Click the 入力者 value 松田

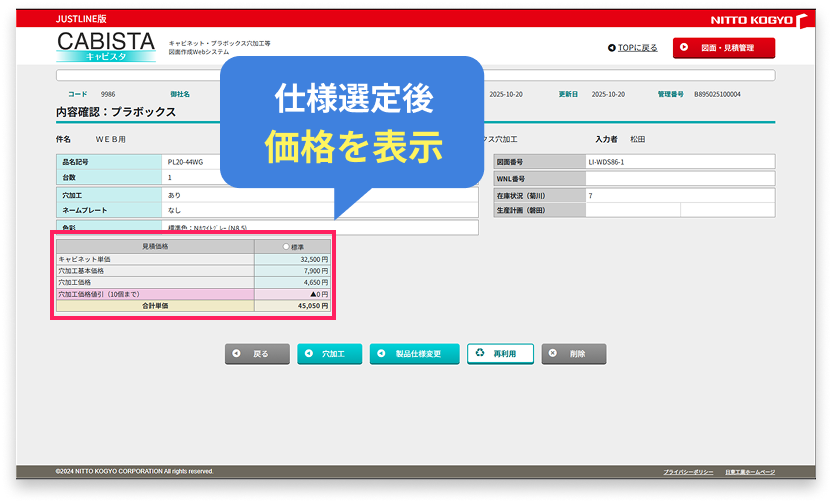pyautogui.click(x=637, y=140)
